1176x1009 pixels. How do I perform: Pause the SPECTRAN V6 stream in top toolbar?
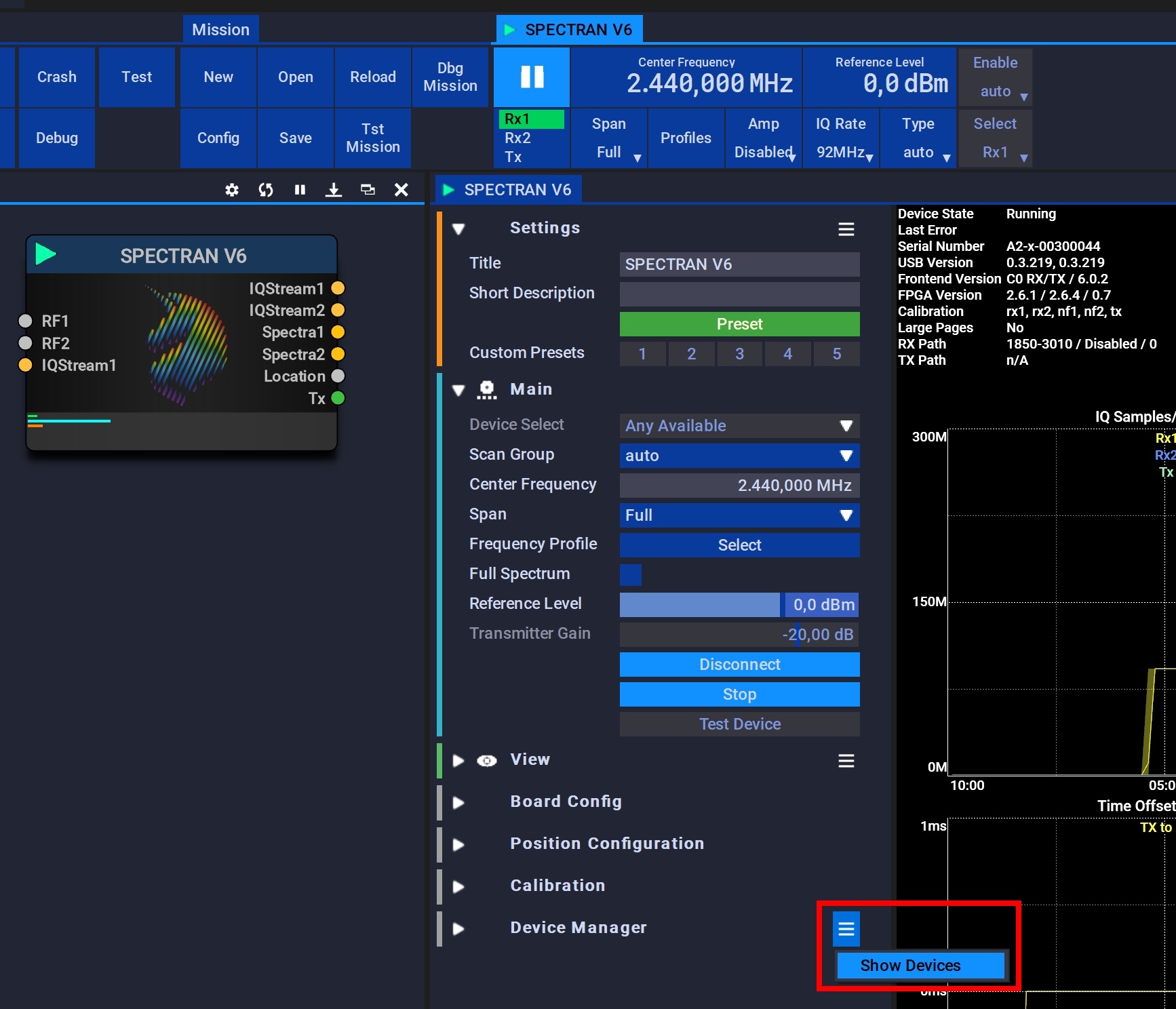pos(532,77)
